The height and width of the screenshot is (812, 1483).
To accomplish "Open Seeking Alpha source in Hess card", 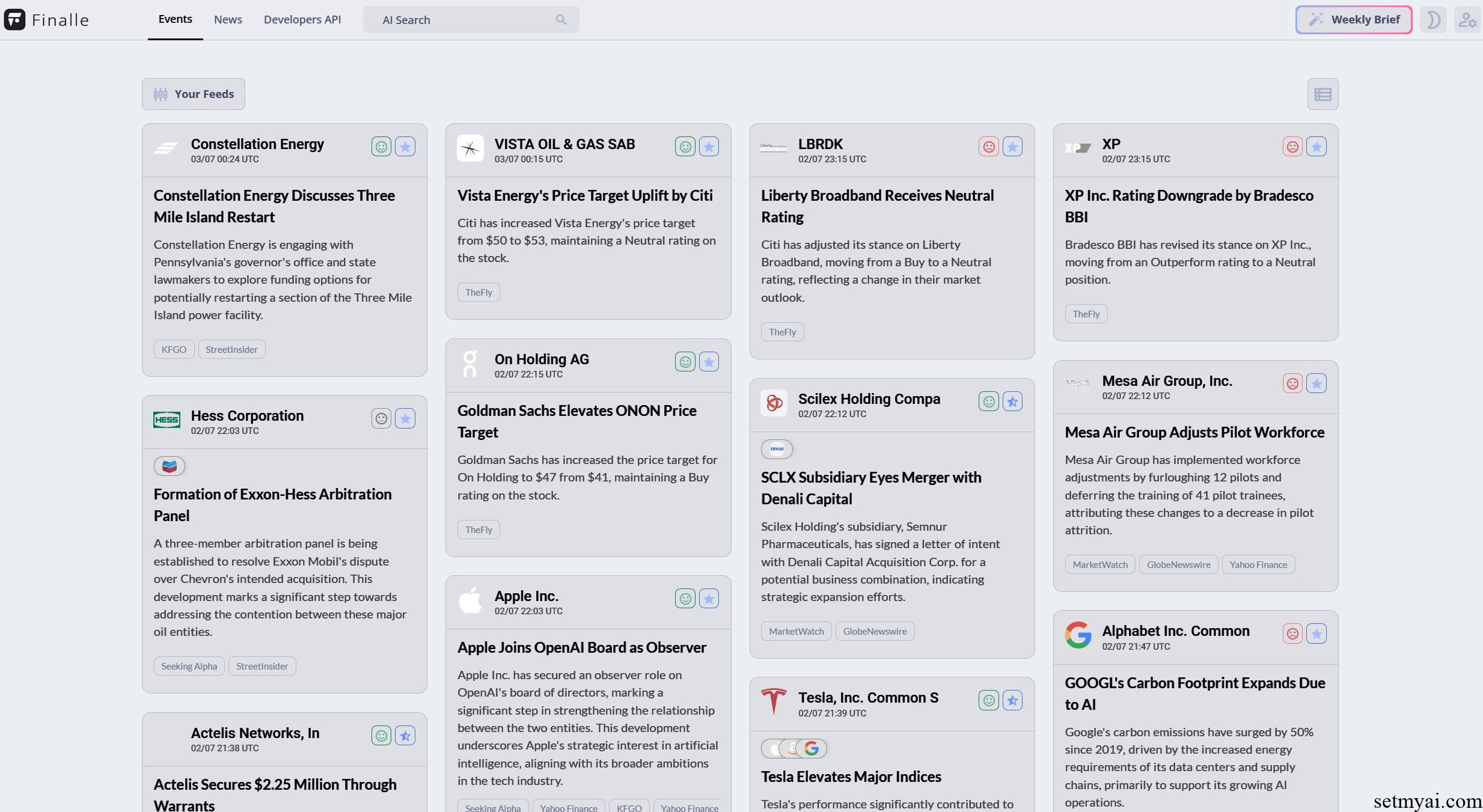I will point(189,666).
